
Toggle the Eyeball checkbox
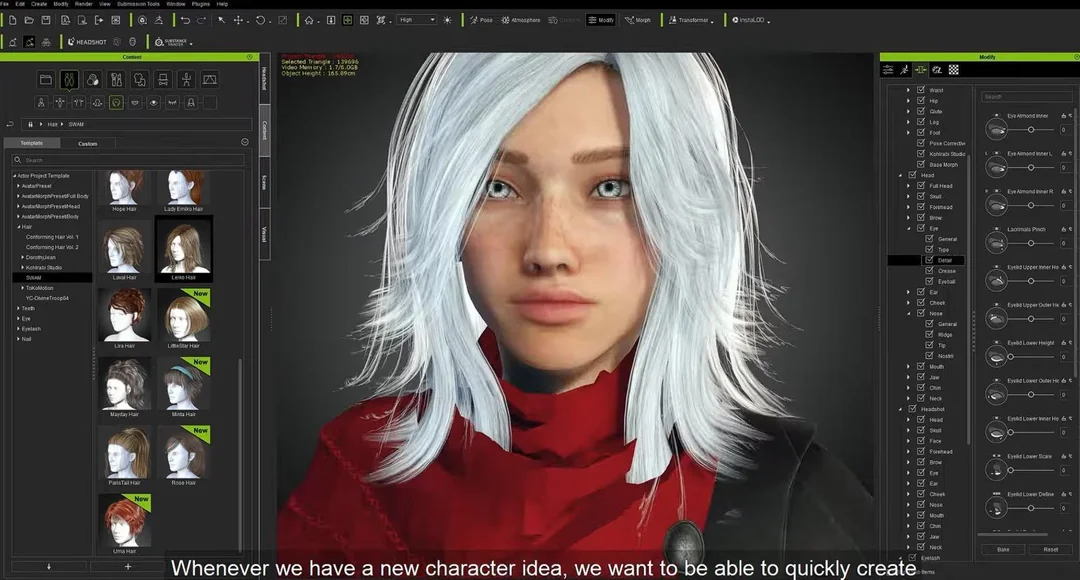coord(930,281)
